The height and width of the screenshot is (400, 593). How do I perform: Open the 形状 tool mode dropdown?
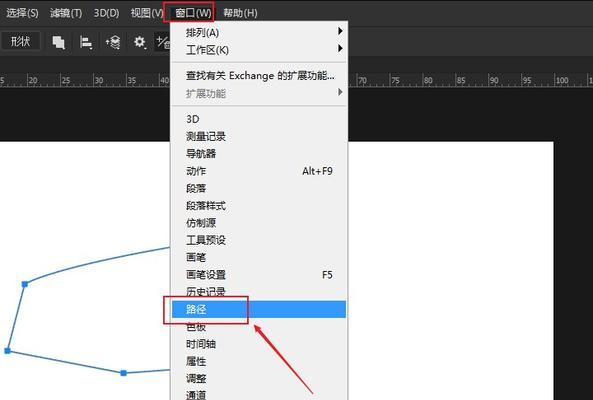point(20,41)
